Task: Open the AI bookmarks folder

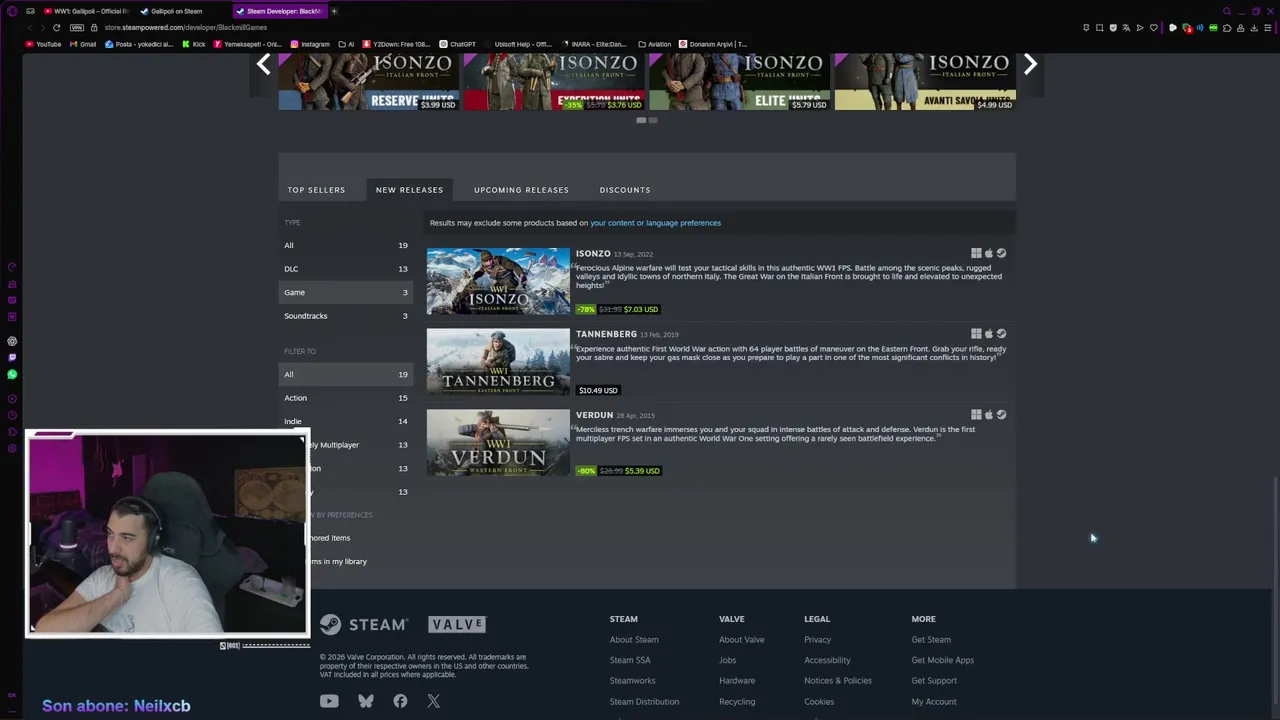Action: tap(347, 44)
